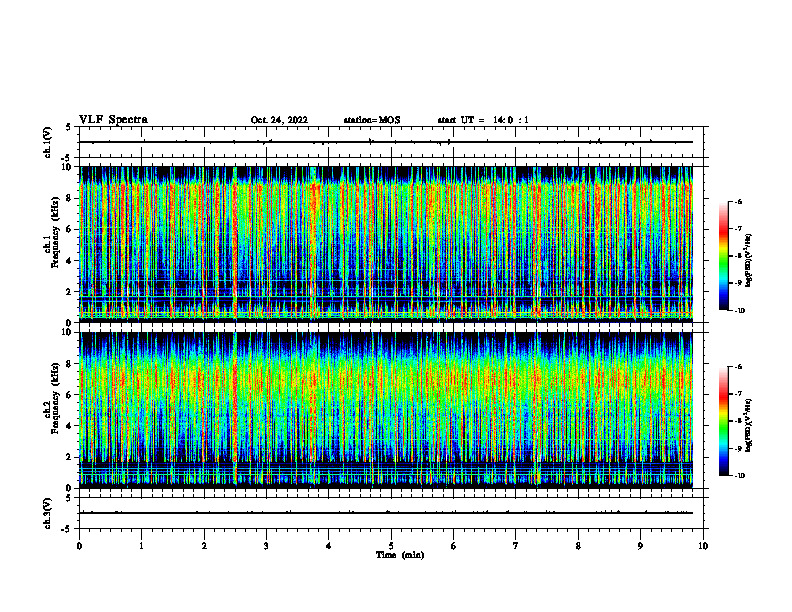Click time axis tick label "8"

point(578,546)
